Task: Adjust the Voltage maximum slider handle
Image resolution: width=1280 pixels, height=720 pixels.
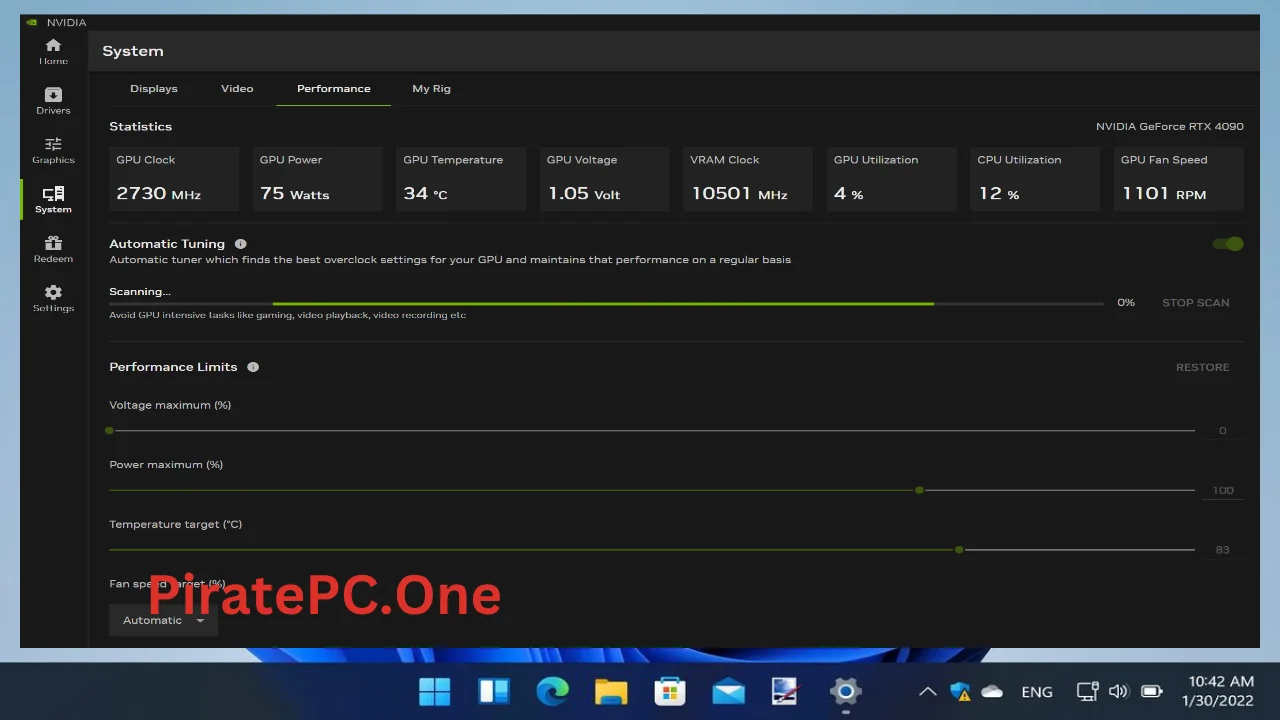Action: (x=109, y=430)
